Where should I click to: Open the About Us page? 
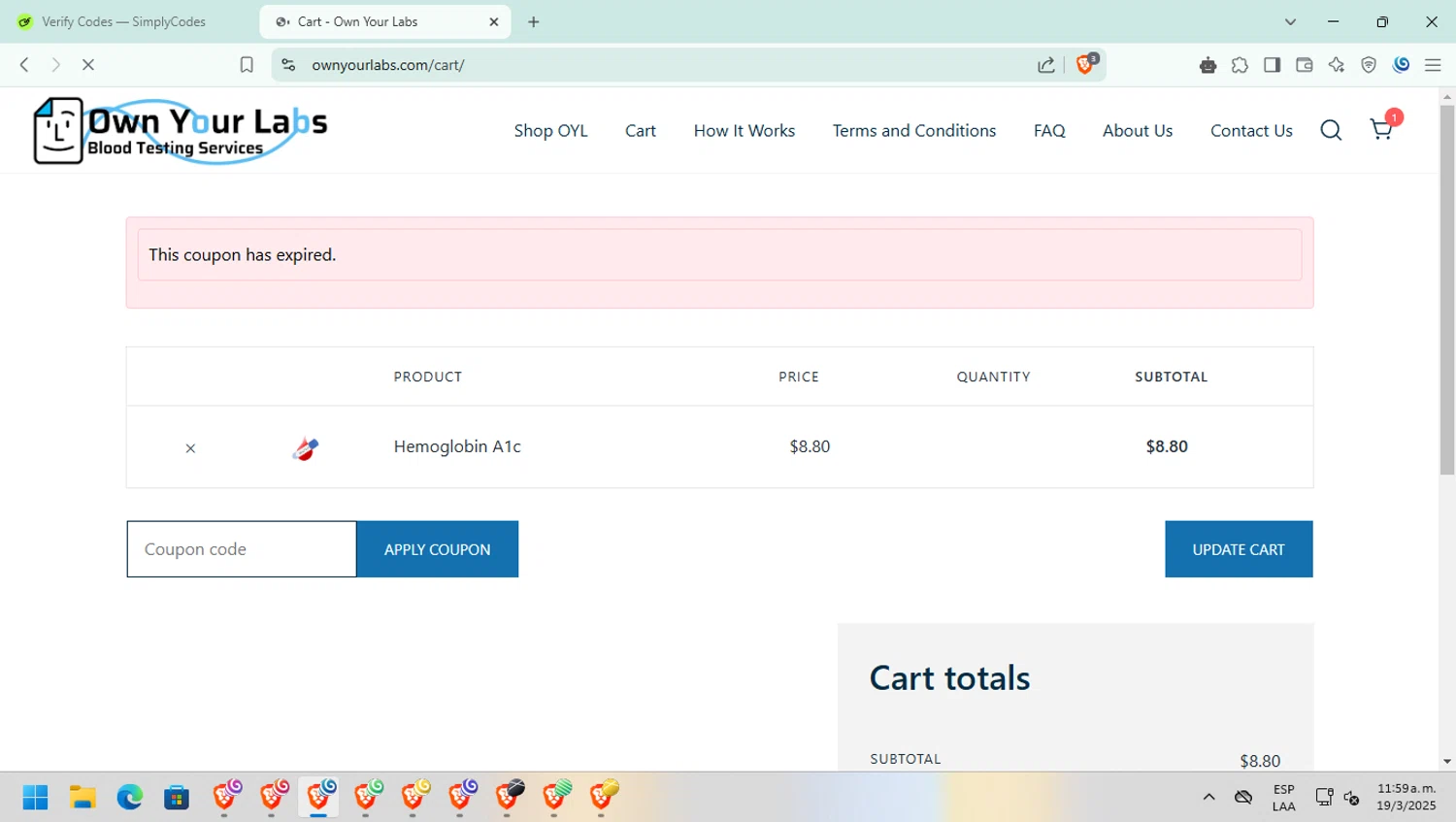click(1138, 130)
